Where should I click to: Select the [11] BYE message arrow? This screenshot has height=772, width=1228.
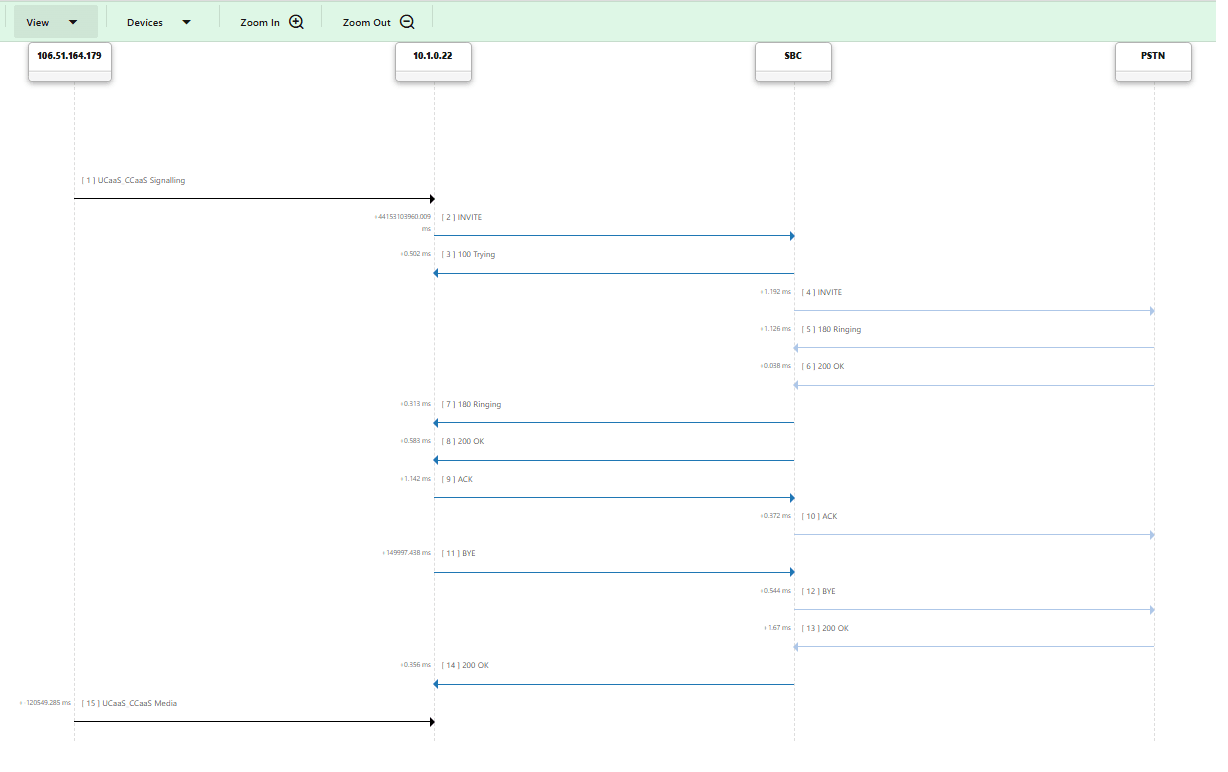614,572
